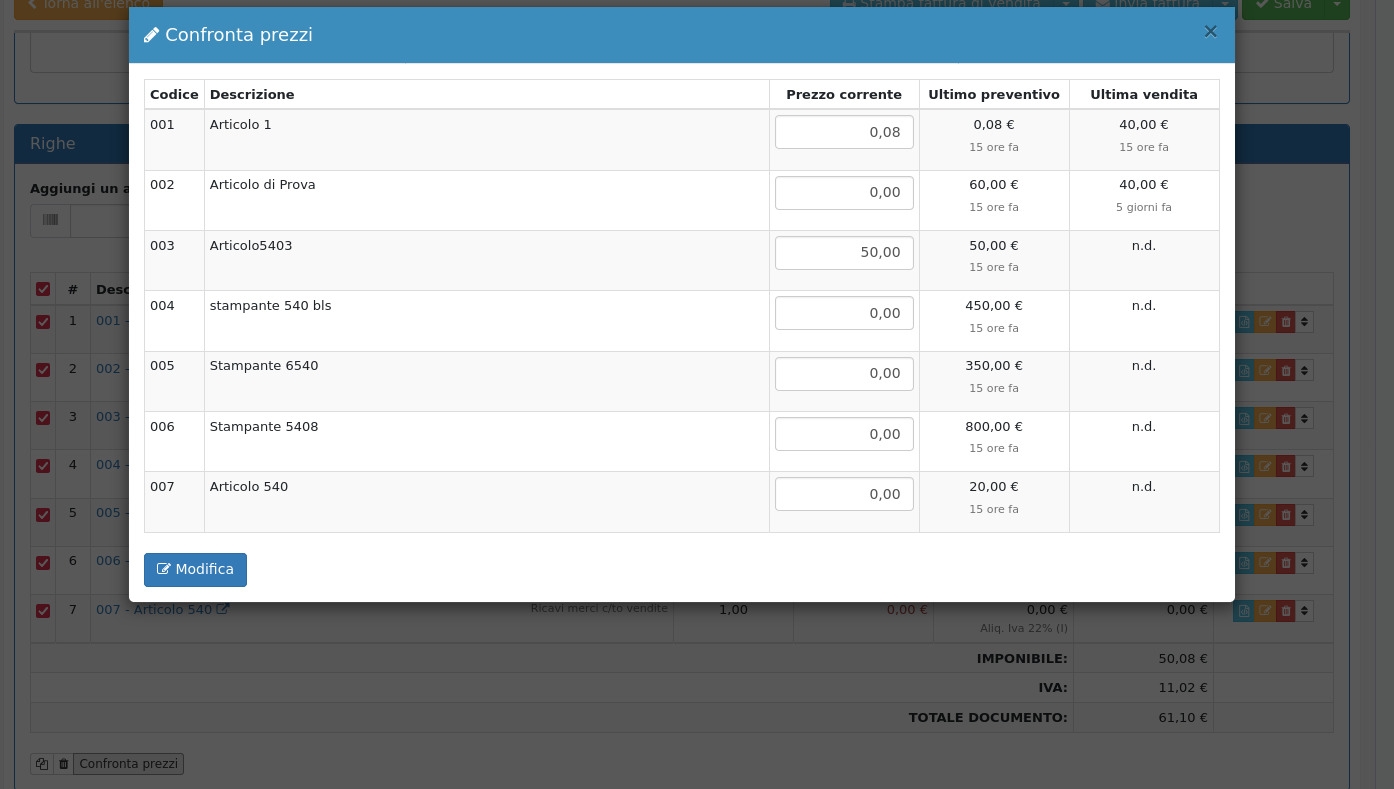Expand the Salva button dropdown arrow
Screen dimensions: 1394x789
(x=1337, y=5)
